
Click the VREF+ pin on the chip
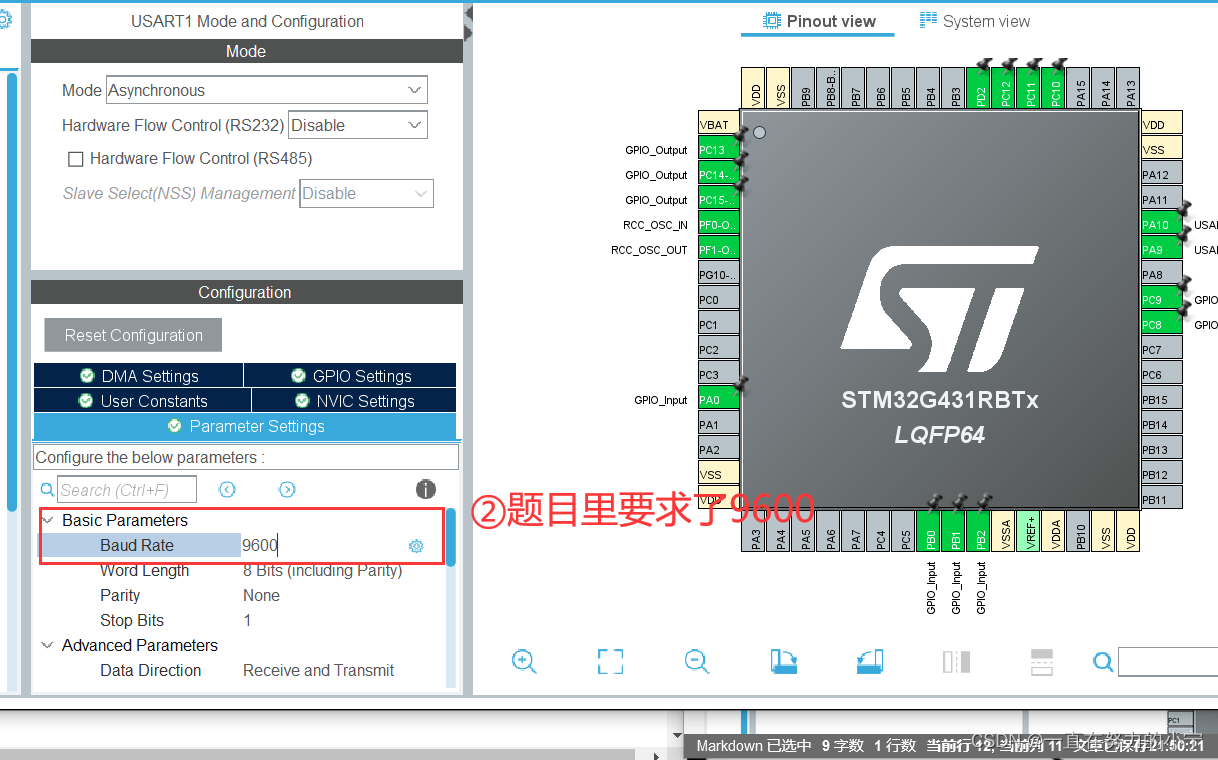(x=1030, y=532)
